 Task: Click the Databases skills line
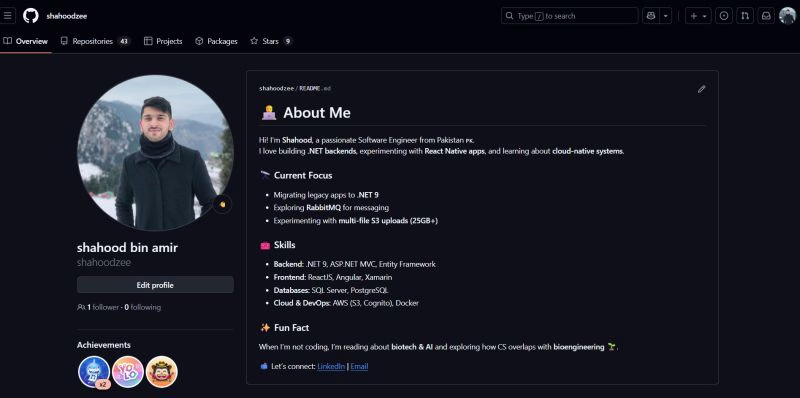(331, 290)
